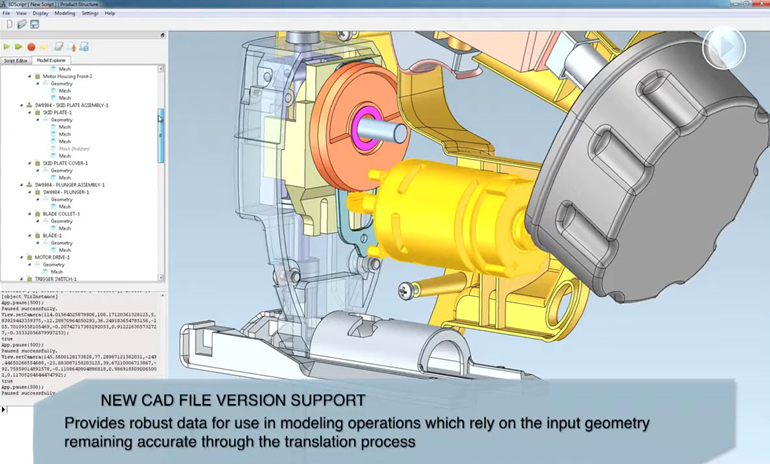Click the Save disk icon in toolbar
The height and width of the screenshot is (464, 770).
(34, 24)
